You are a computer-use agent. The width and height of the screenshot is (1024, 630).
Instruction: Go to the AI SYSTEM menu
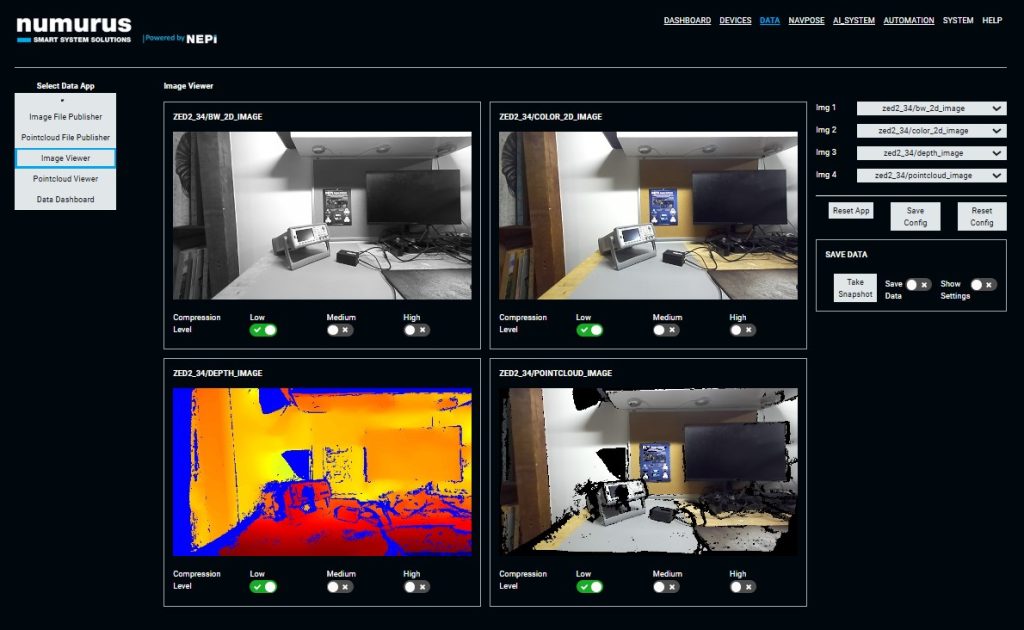pos(853,21)
